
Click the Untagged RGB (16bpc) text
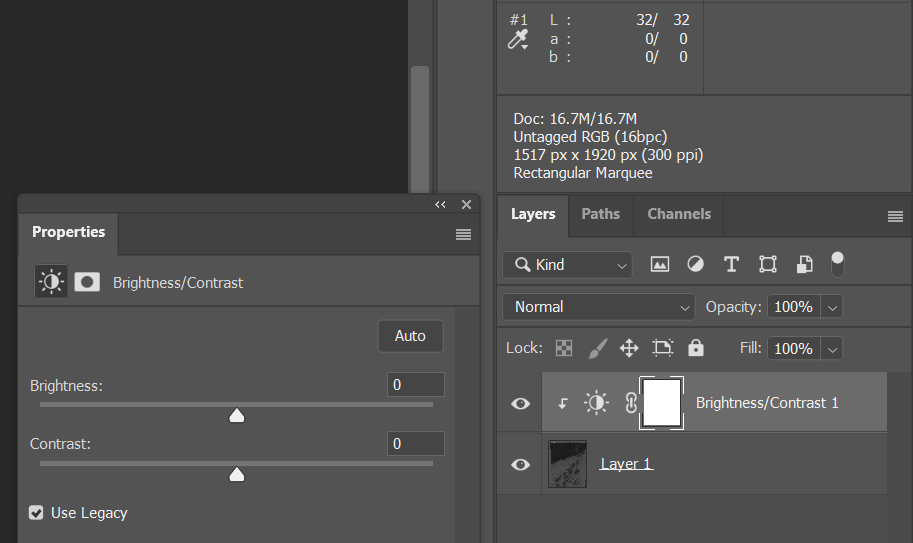pyautogui.click(x=590, y=137)
